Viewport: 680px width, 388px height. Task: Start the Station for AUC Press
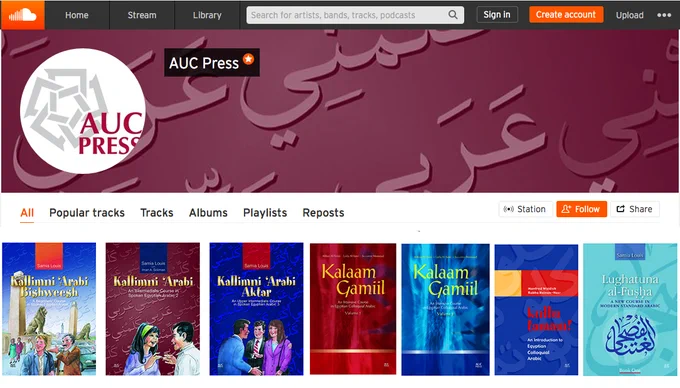(525, 209)
